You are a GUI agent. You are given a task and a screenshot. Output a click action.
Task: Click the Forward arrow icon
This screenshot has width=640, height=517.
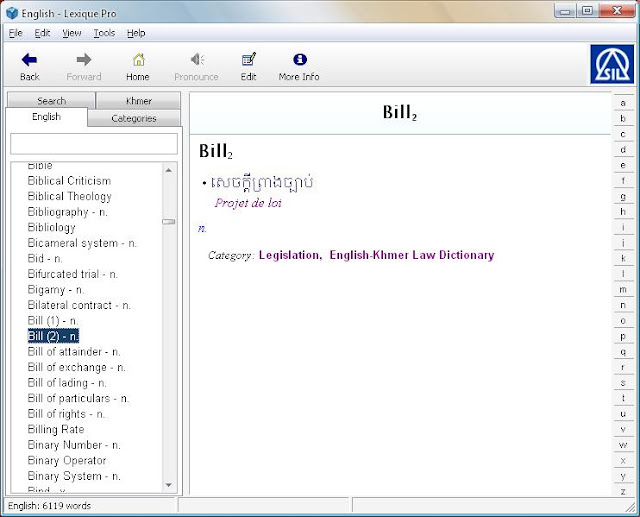point(84,60)
